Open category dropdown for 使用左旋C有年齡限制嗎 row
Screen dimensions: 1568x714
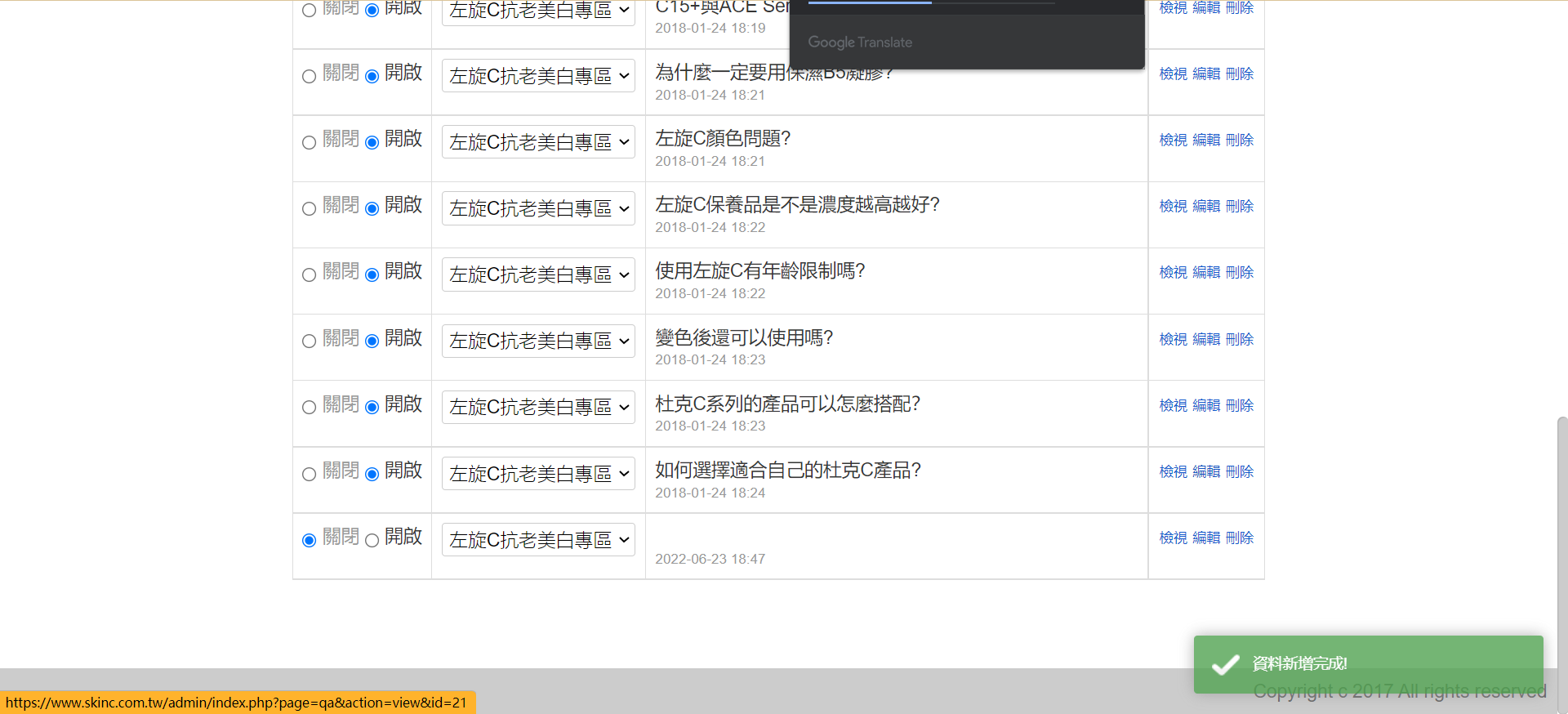pyautogui.click(x=538, y=274)
